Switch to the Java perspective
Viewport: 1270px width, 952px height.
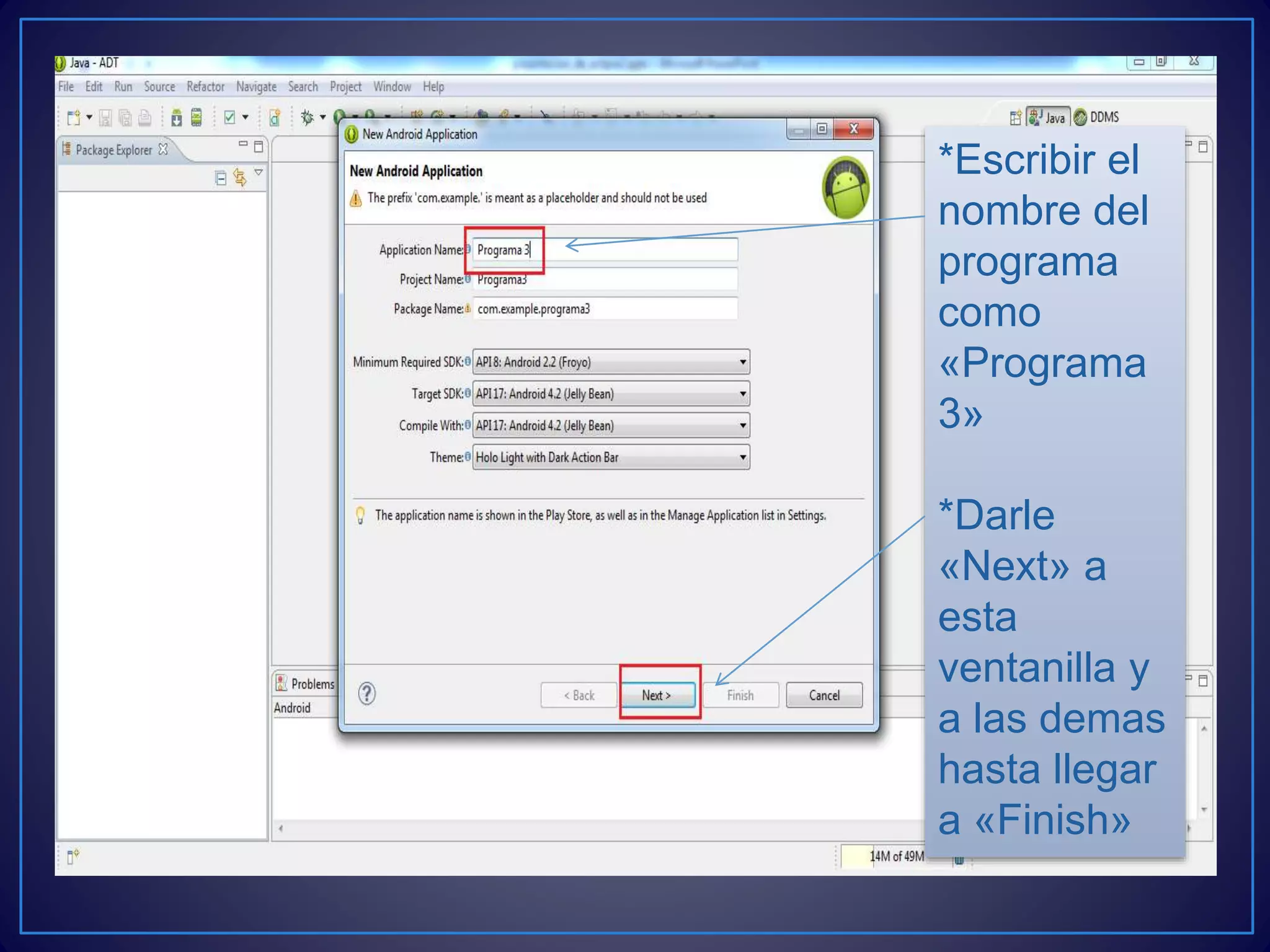[1049, 117]
